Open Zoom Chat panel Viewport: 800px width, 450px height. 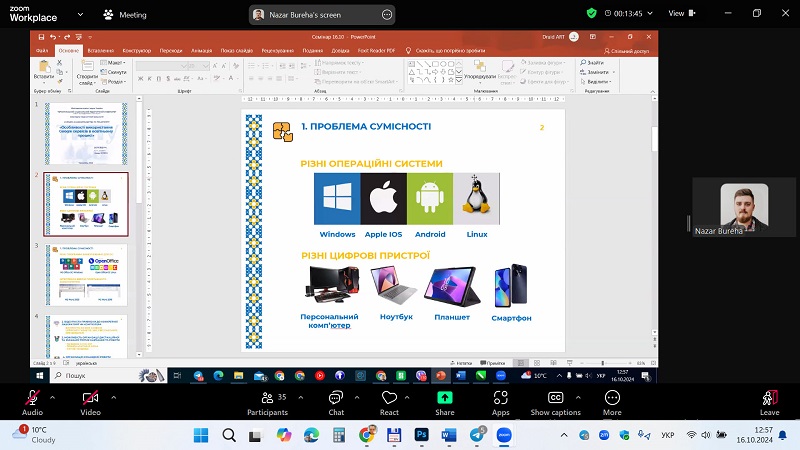click(x=336, y=403)
